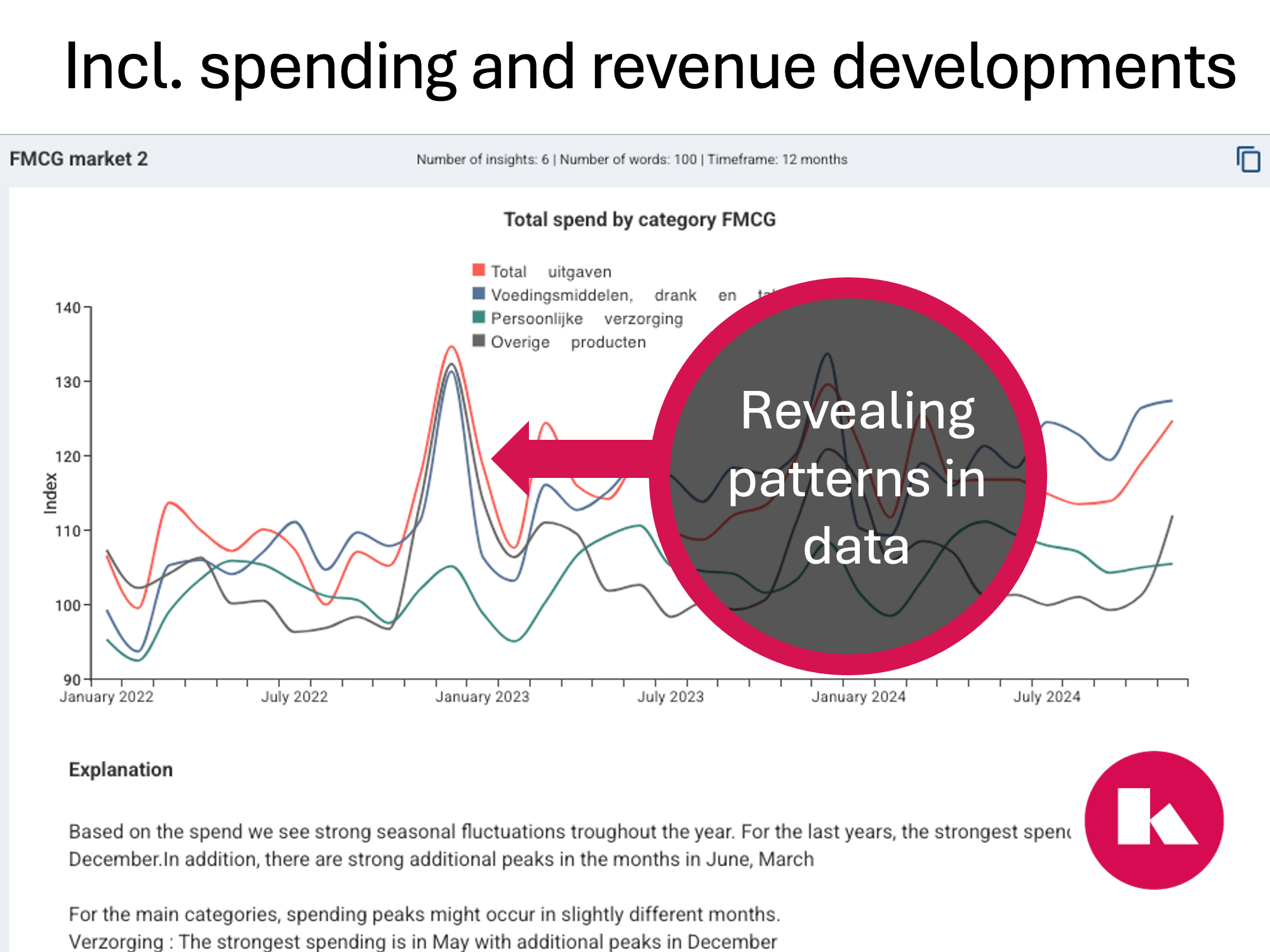The height and width of the screenshot is (952, 1270).
Task: Click the green Persoonlijke verzorging legend swatch
Action: click(479, 317)
